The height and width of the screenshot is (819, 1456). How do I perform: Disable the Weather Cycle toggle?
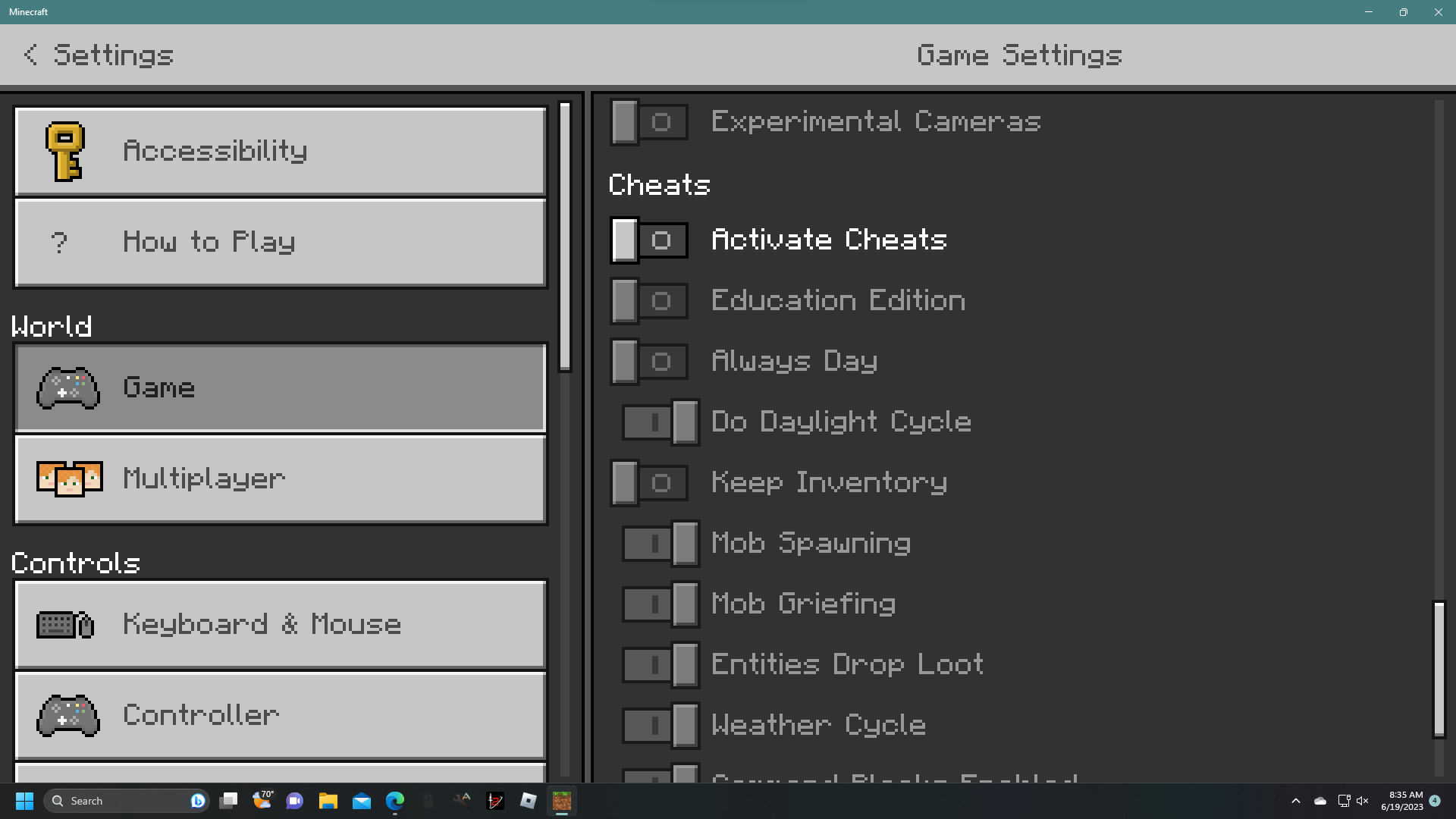[661, 726]
